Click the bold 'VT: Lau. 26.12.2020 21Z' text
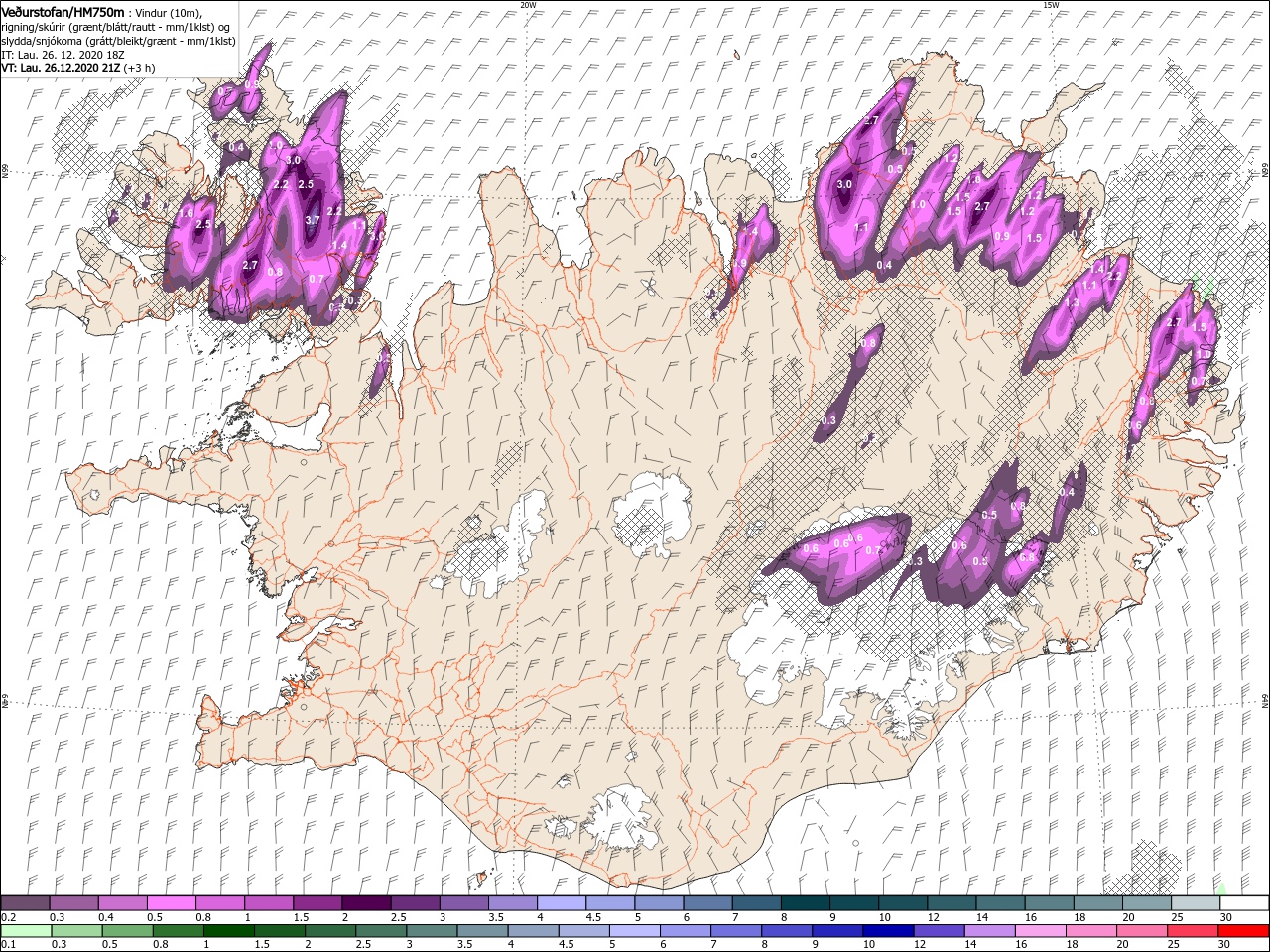The height and width of the screenshot is (952, 1270). [61, 69]
